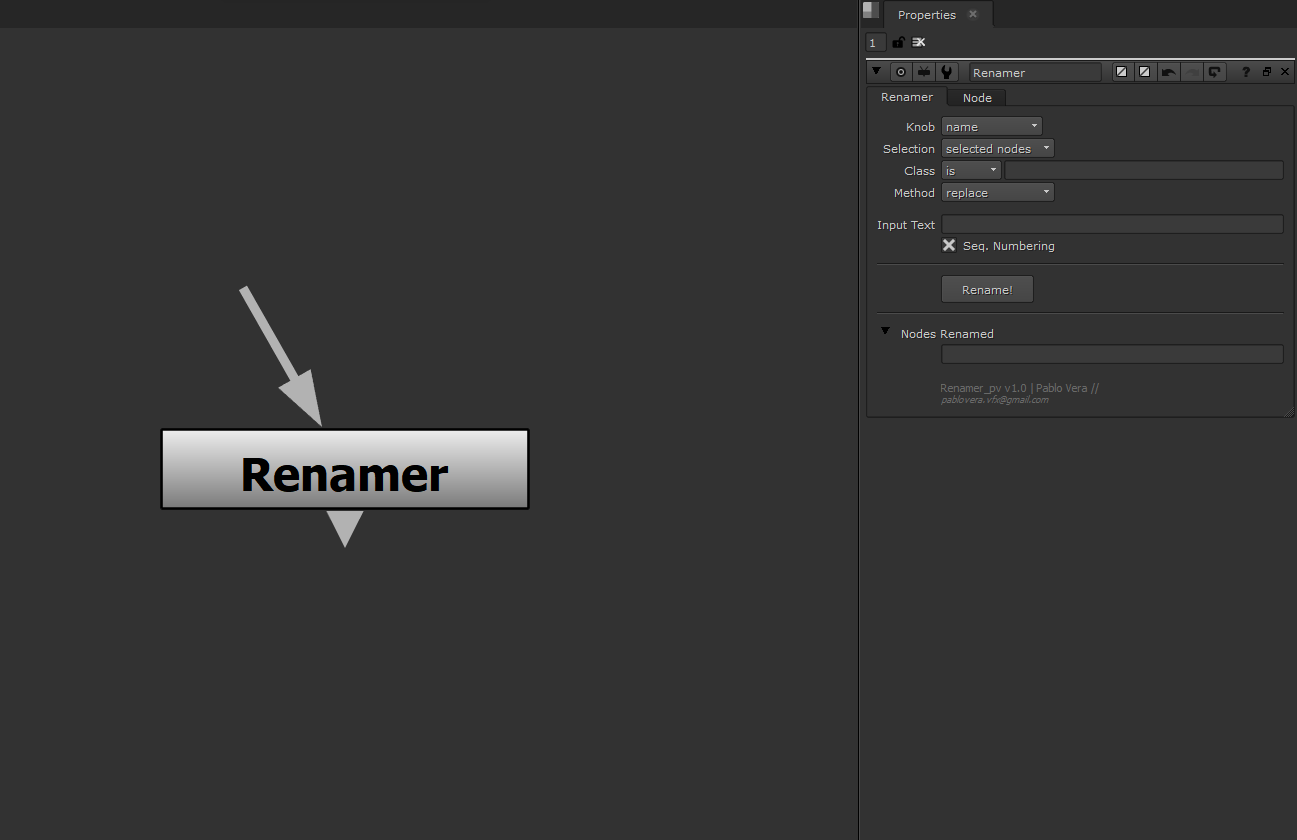1297x840 pixels.
Task: Open the help question mark icon
Action: tap(1245, 71)
